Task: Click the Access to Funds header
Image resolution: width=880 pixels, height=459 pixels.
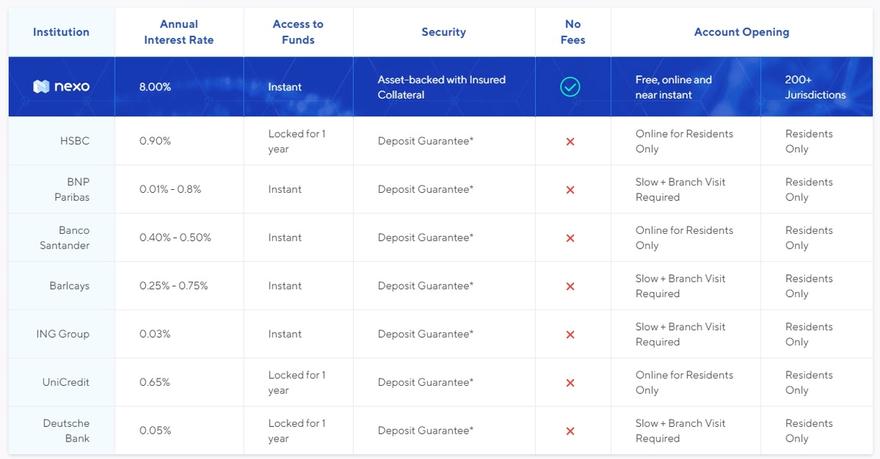Action: click(298, 32)
